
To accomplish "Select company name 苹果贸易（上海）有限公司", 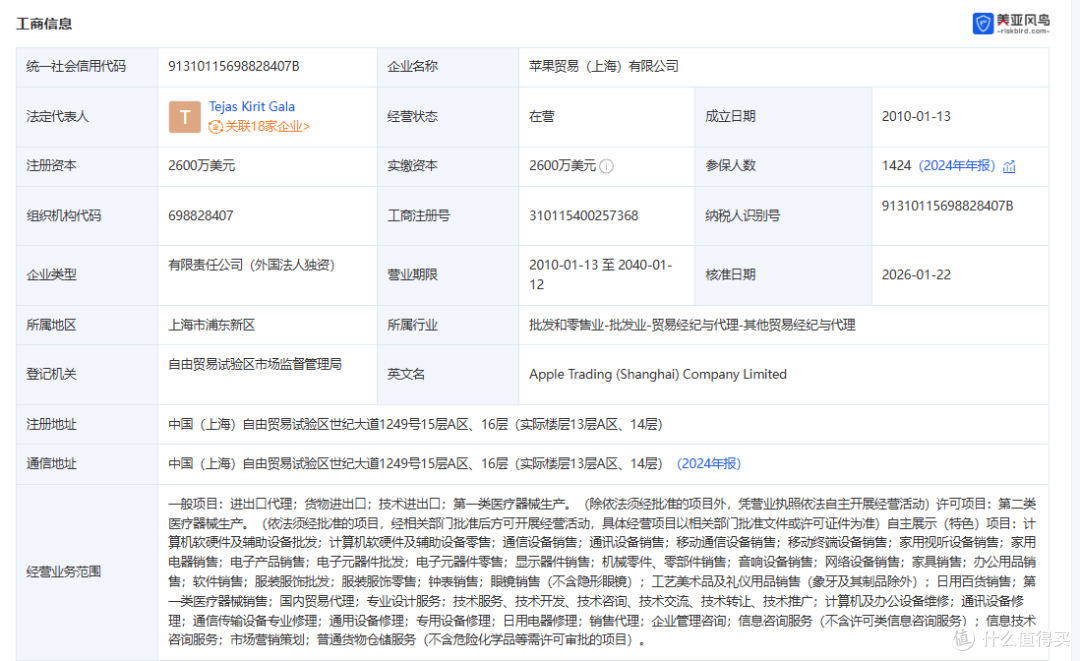I will click(603, 66).
